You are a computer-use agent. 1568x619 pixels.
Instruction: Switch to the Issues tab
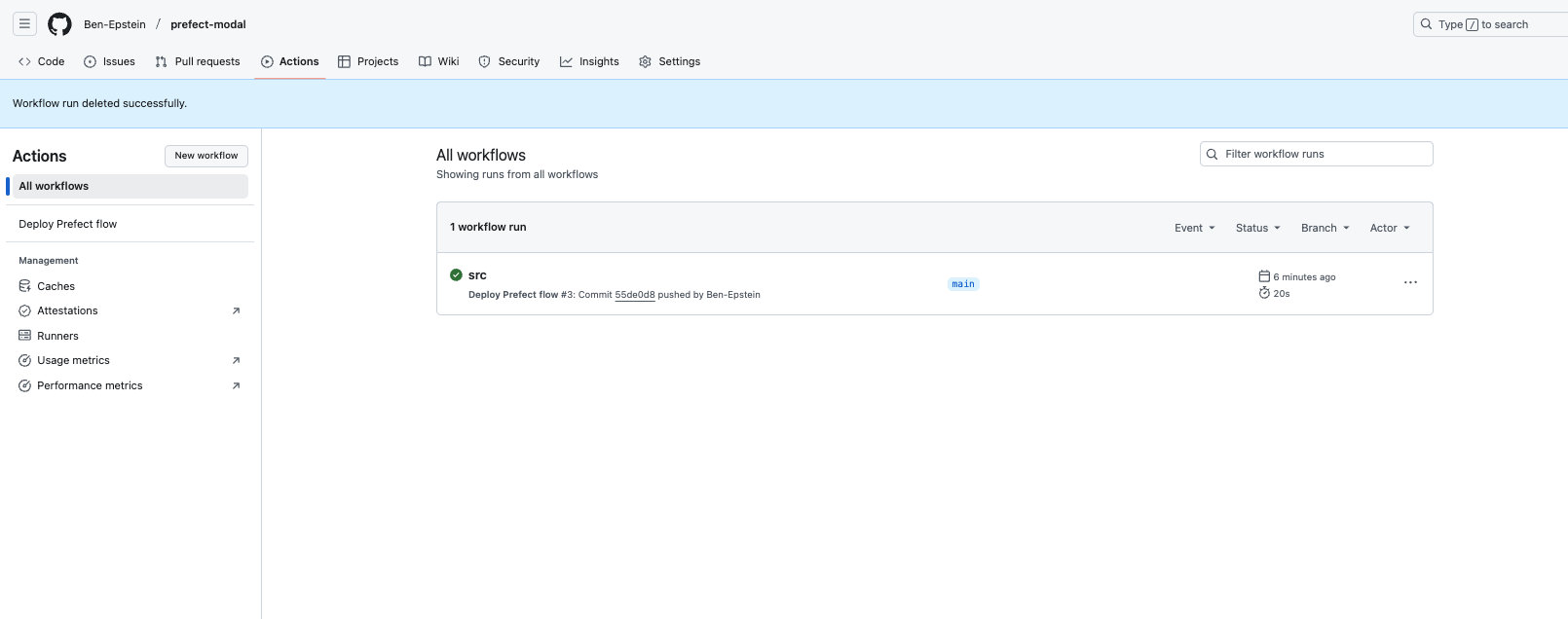(109, 61)
